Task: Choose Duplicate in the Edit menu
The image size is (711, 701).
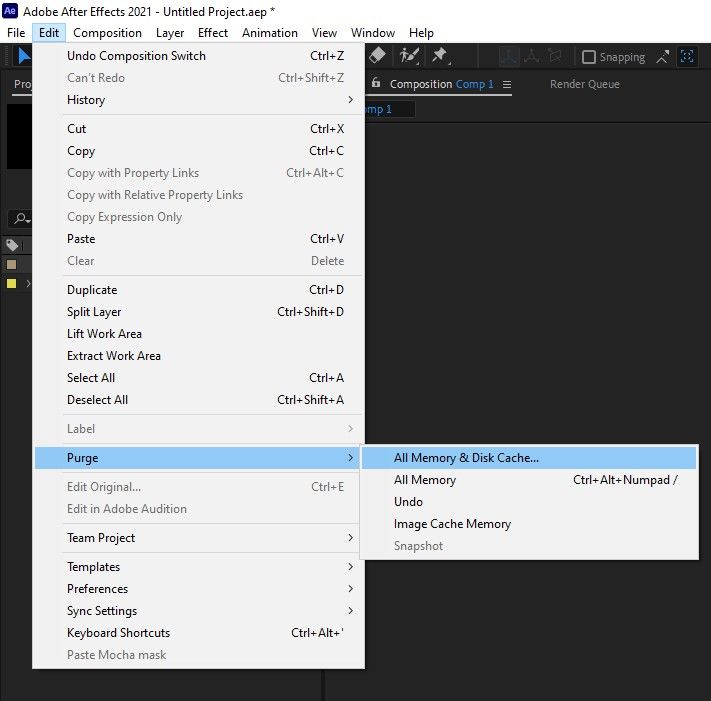Action: (199, 290)
